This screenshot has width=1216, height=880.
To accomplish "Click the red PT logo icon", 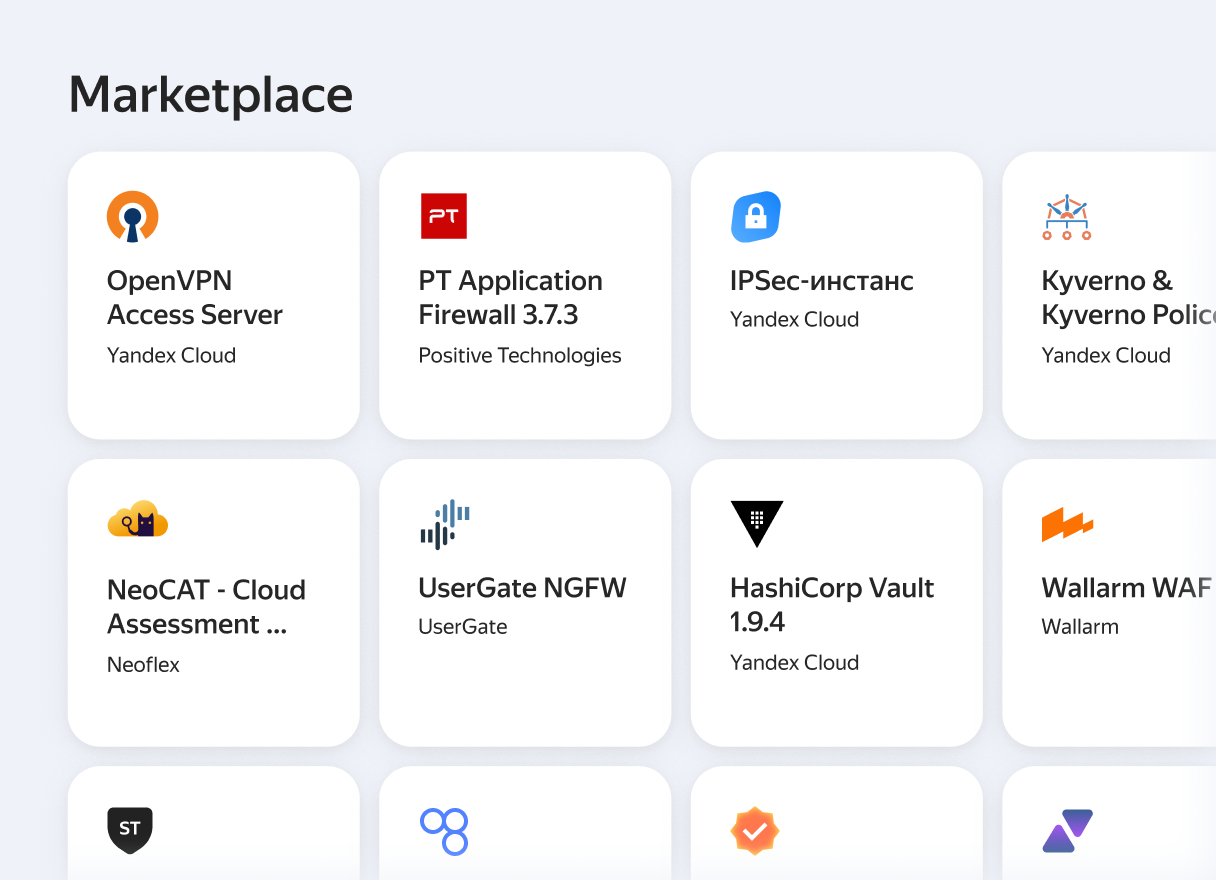I will (x=444, y=216).
